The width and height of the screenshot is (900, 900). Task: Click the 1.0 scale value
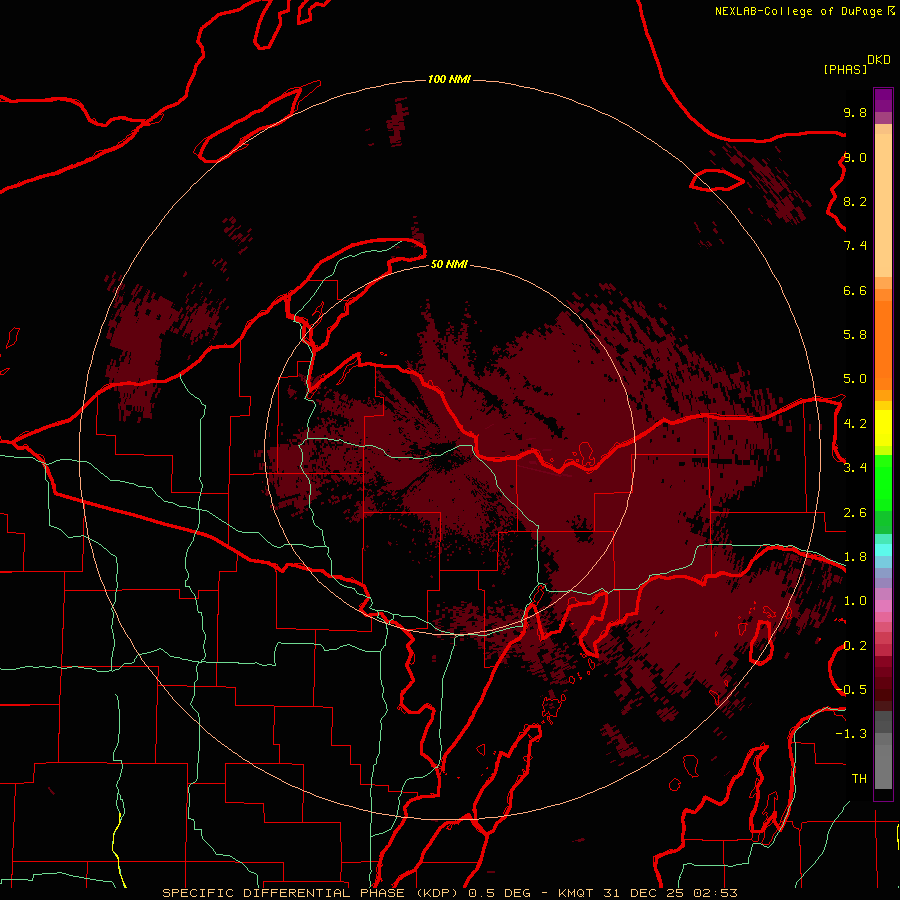(x=855, y=601)
